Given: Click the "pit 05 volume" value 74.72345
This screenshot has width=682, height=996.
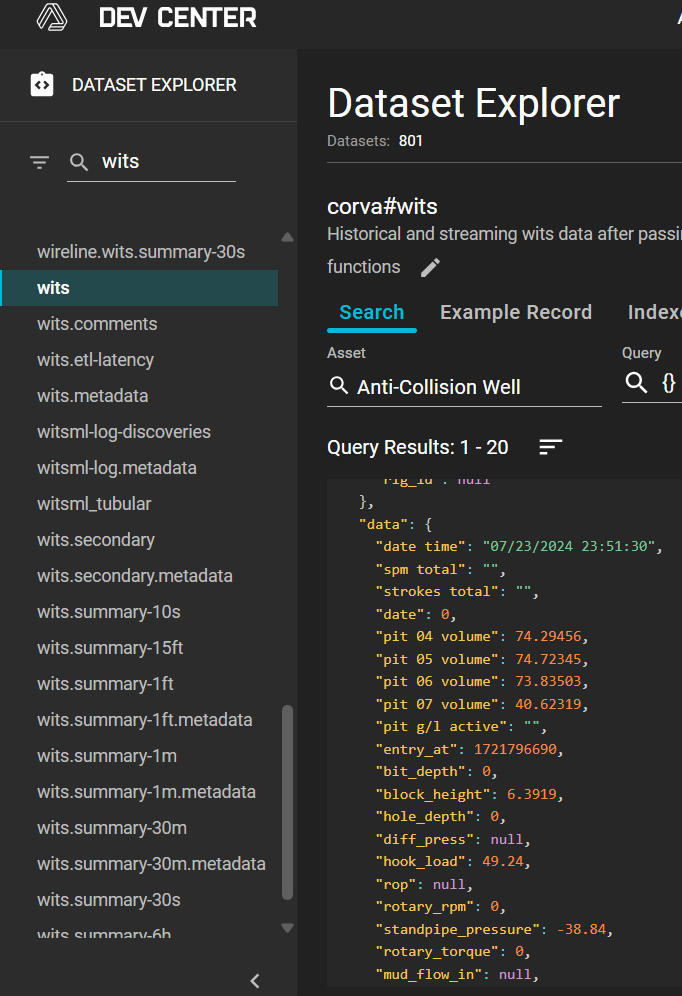Looking at the screenshot, I should coord(549,659).
